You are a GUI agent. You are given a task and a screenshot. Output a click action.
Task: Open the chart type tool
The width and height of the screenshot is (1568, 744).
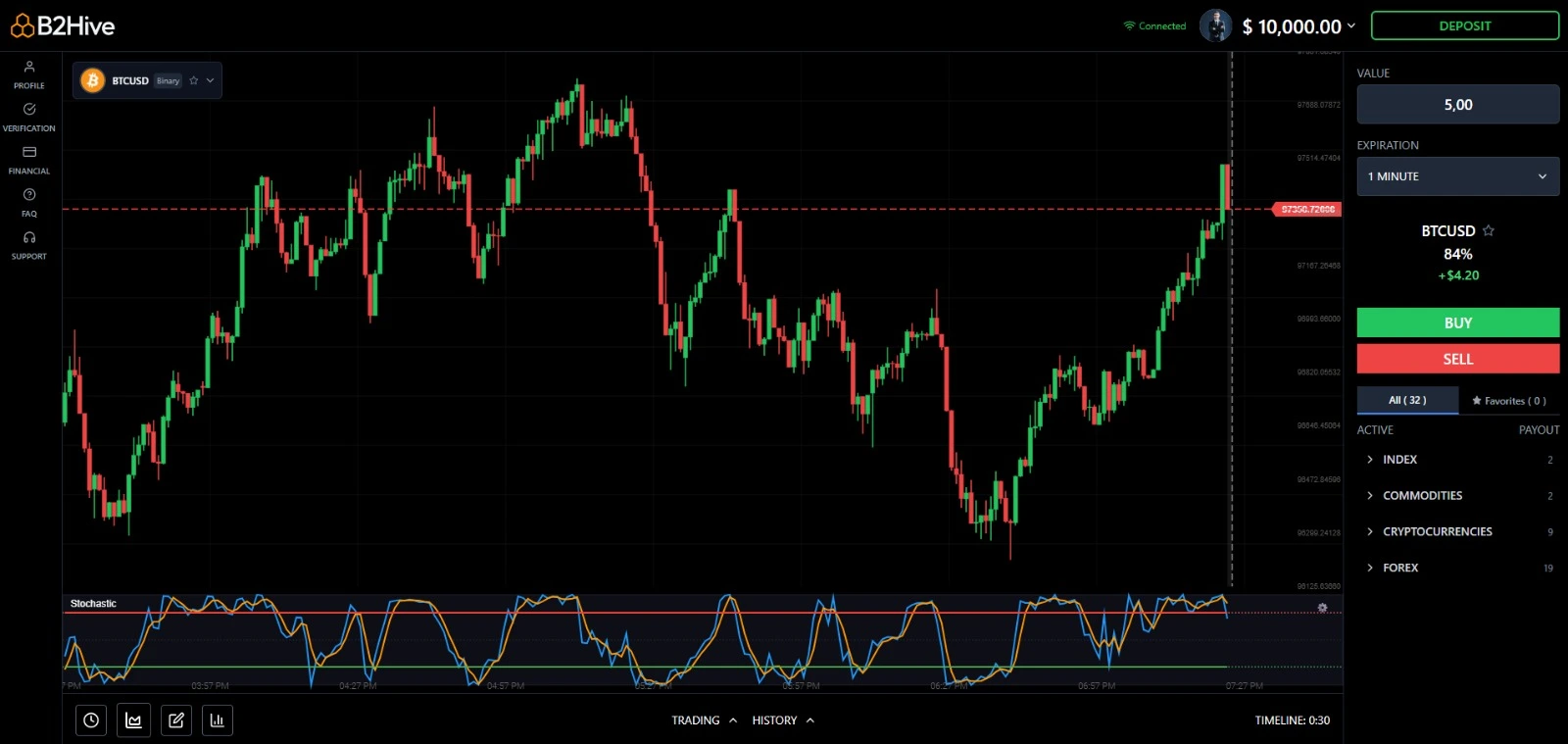133,720
